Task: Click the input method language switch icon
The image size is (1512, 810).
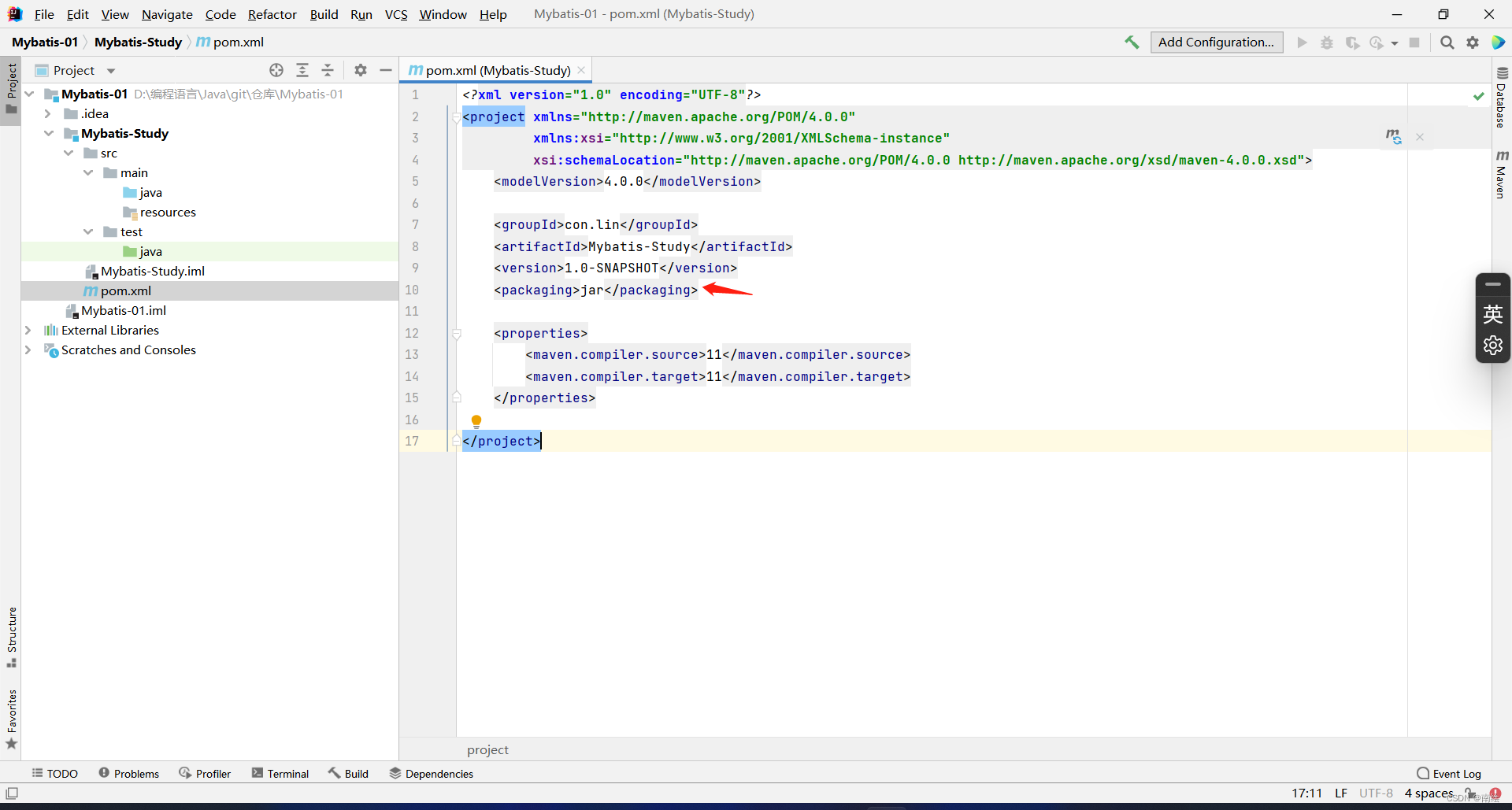Action: [x=1492, y=315]
